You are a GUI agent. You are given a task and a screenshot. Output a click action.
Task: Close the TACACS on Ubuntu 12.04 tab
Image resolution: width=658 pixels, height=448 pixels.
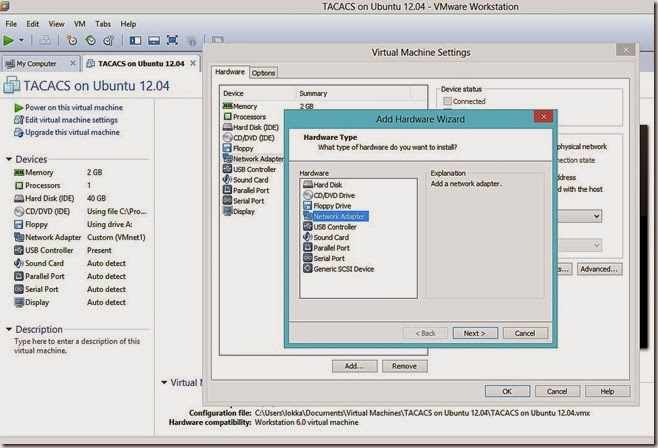tap(193, 63)
